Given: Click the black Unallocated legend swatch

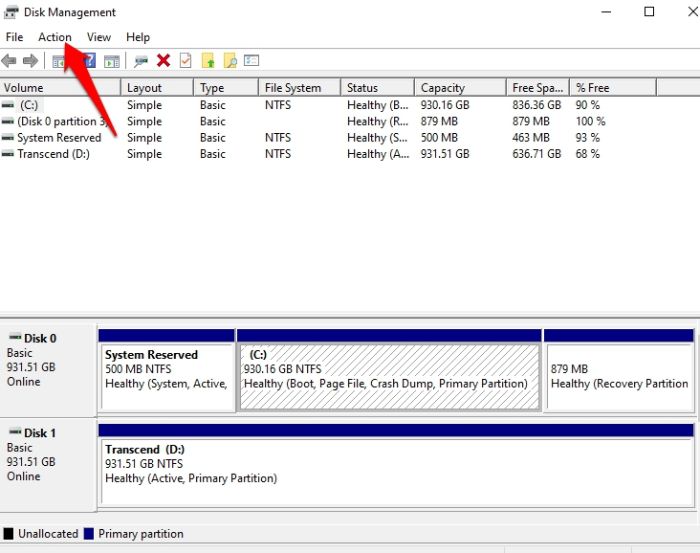Looking at the screenshot, I should 8,534.
